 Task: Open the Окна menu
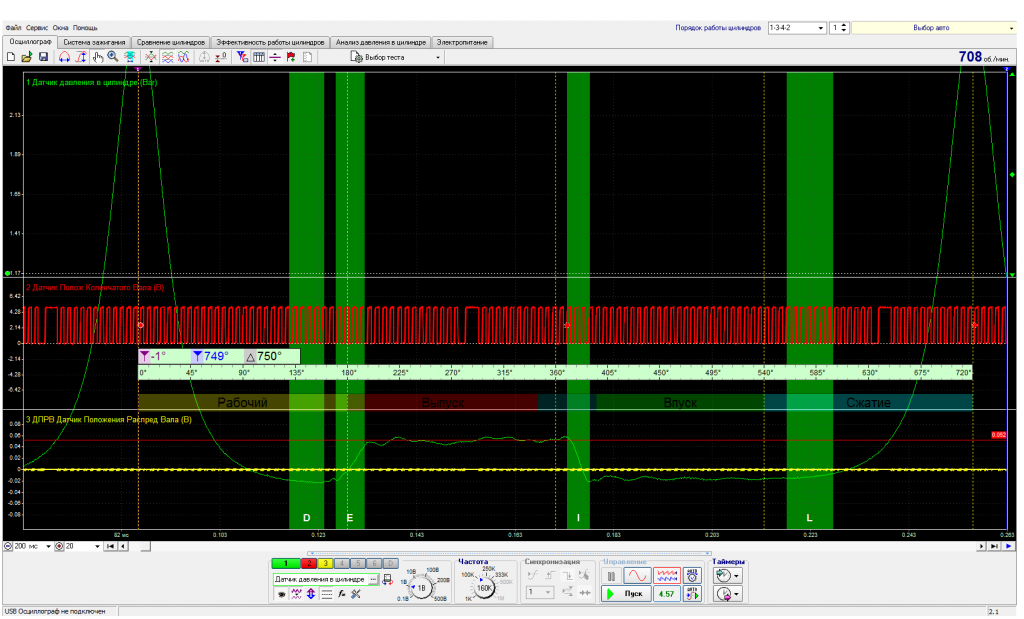coord(61,28)
